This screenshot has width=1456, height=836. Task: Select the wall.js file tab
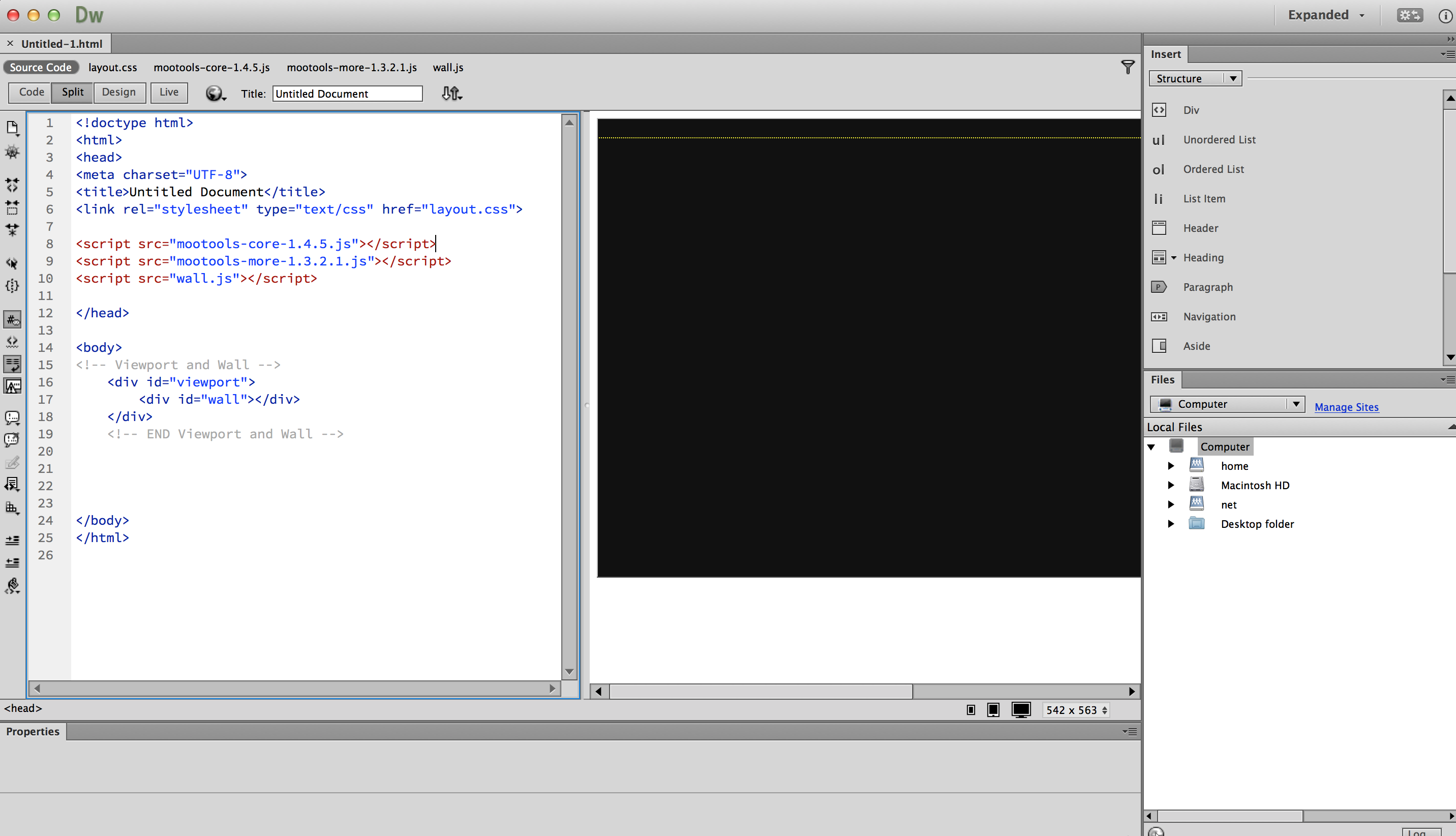point(449,67)
